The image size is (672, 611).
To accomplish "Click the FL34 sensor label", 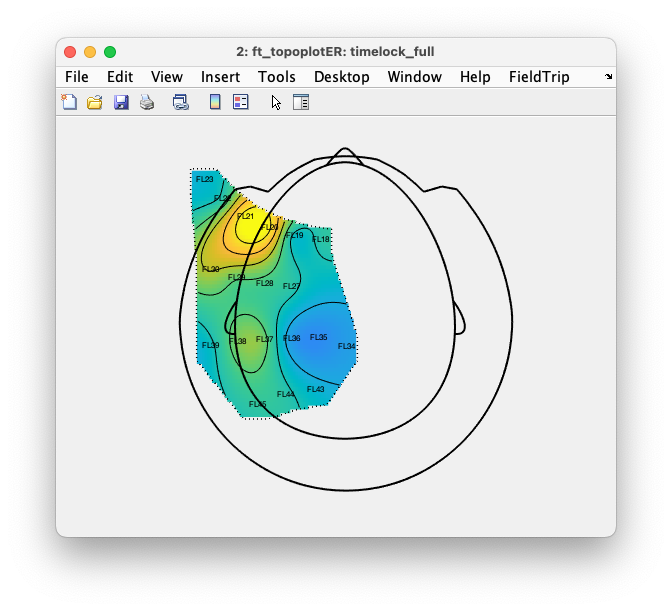I will [x=346, y=346].
